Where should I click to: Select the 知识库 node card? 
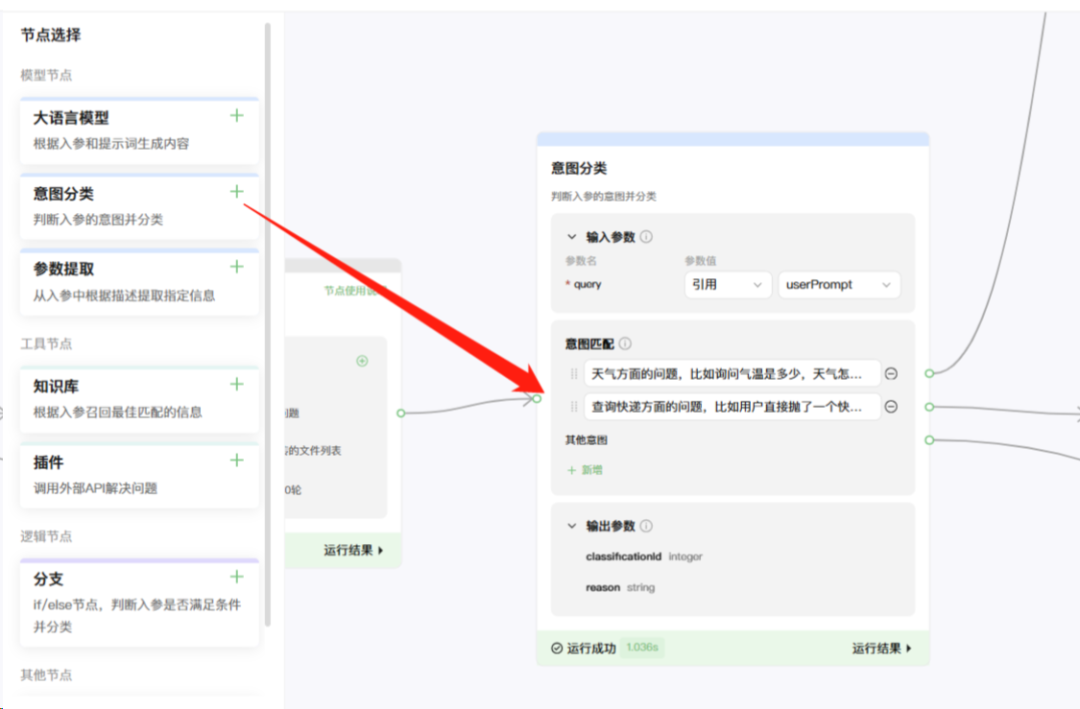click(x=139, y=400)
